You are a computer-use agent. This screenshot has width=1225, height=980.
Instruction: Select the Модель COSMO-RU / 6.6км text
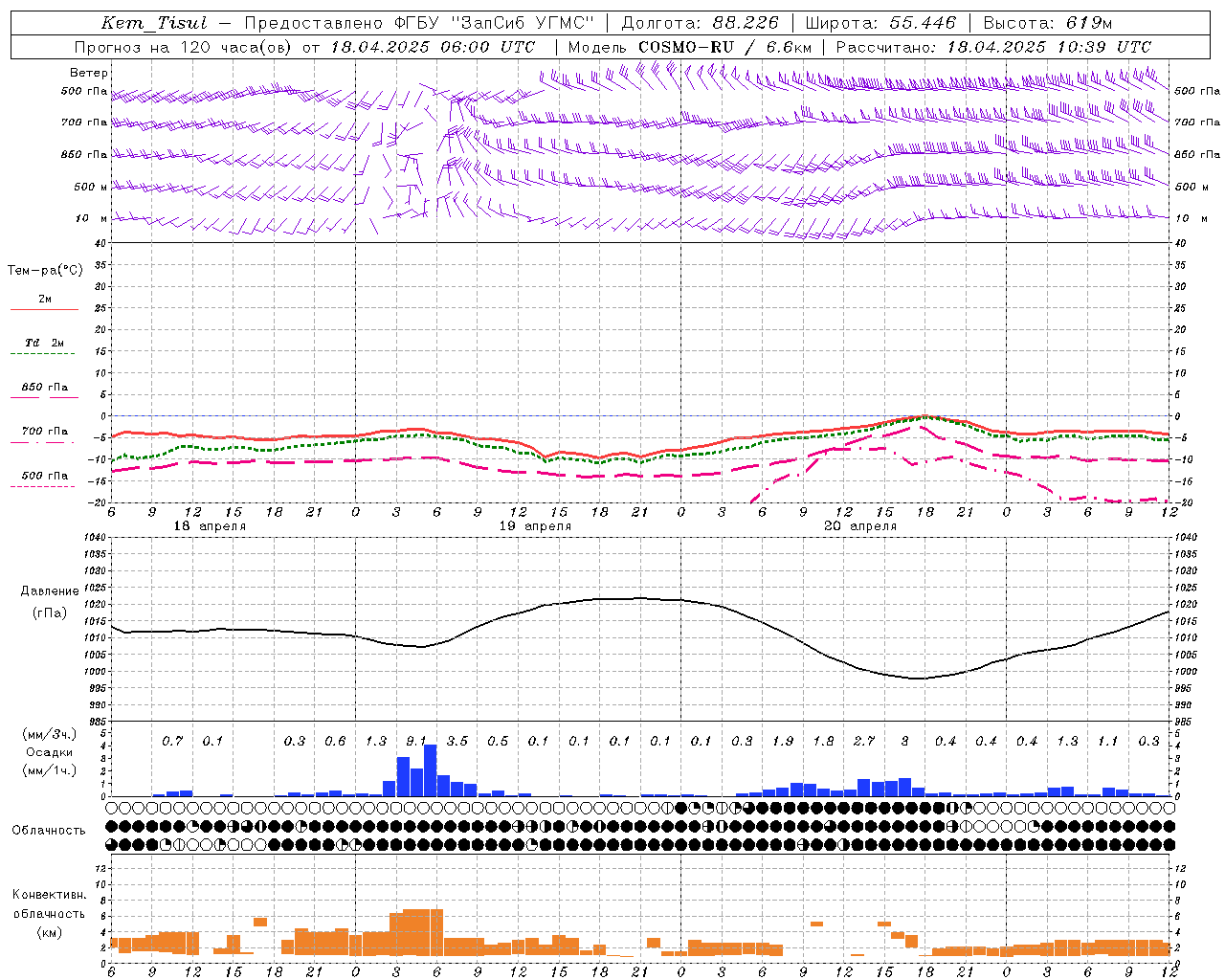(x=690, y=47)
